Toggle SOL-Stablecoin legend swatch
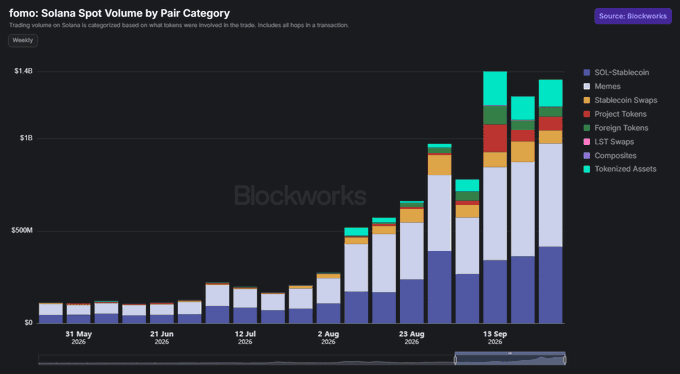The height and width of the screenshot is (374, 680). 587,72
